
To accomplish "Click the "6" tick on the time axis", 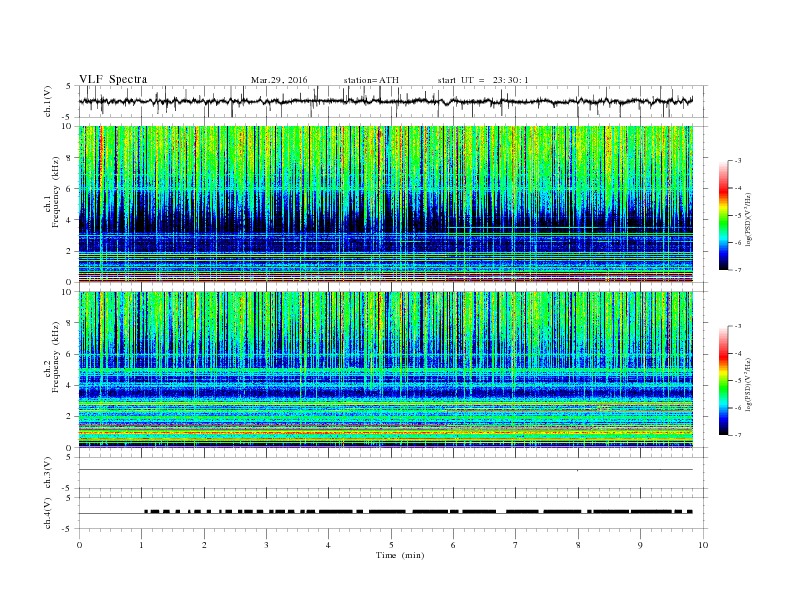I will [x=453, y=545].
